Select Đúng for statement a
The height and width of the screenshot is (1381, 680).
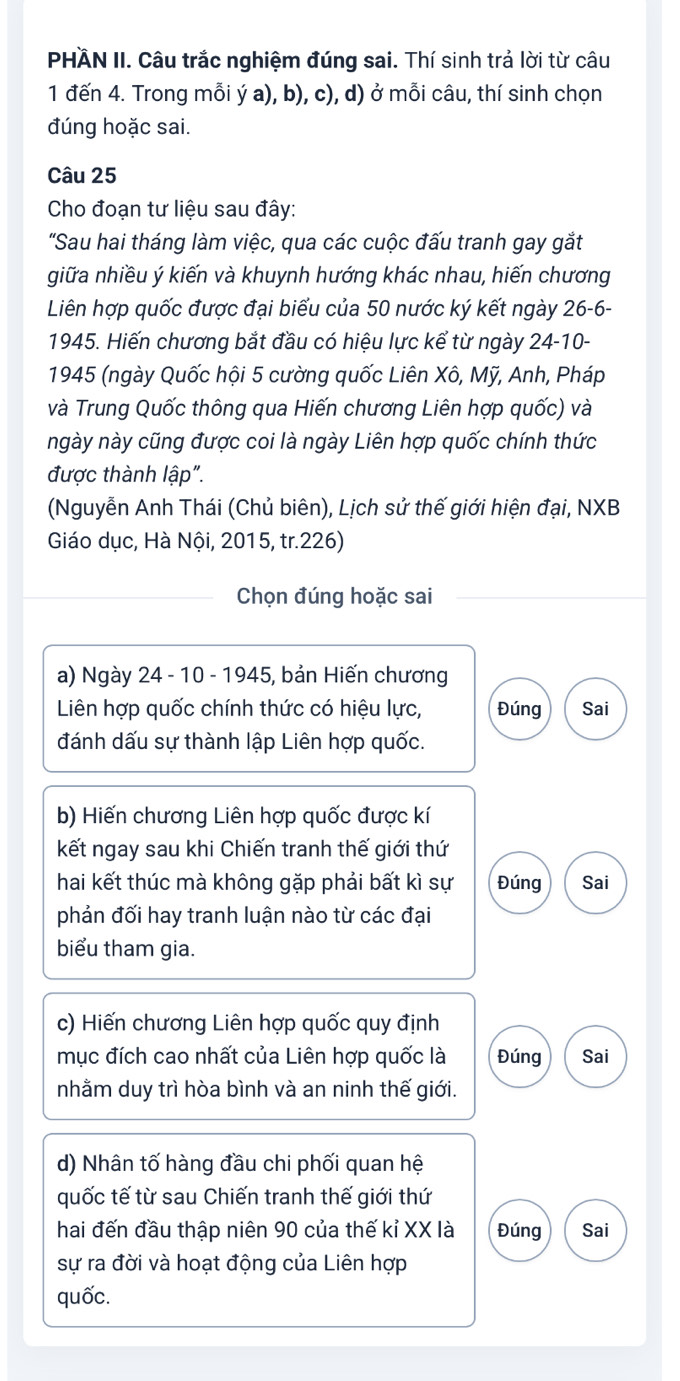[x=519, y=708]
